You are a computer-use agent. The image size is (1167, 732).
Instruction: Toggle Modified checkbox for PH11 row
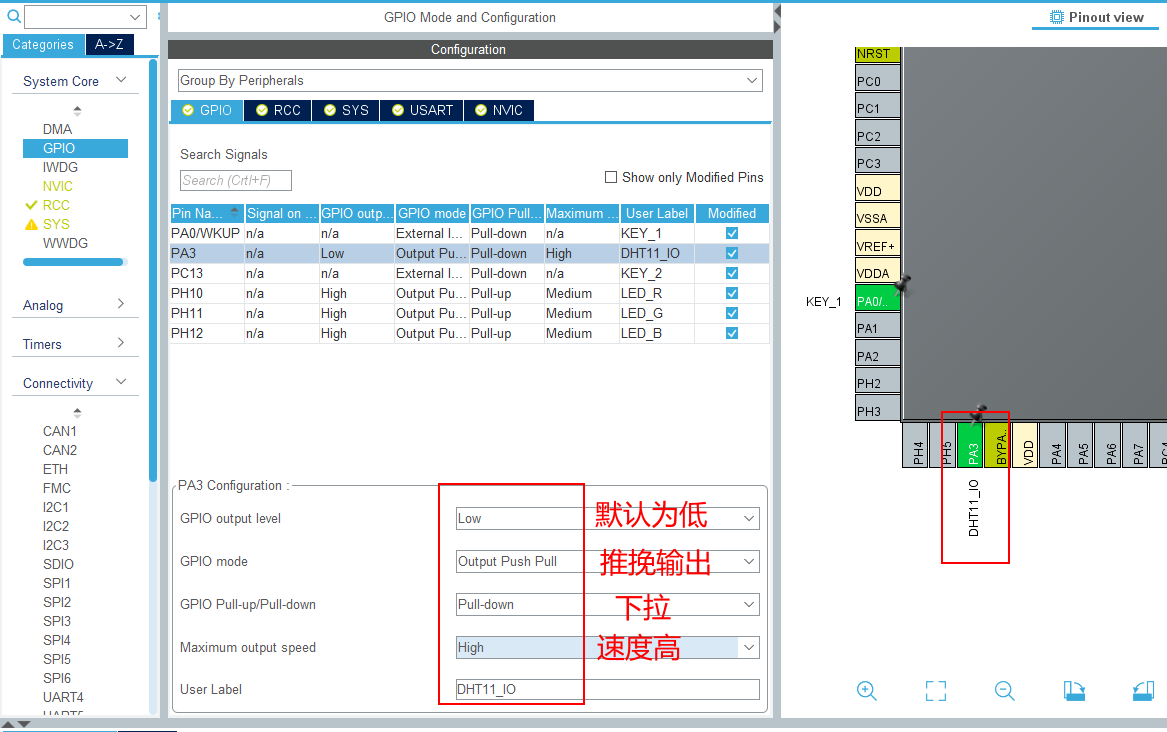(732, 313)
